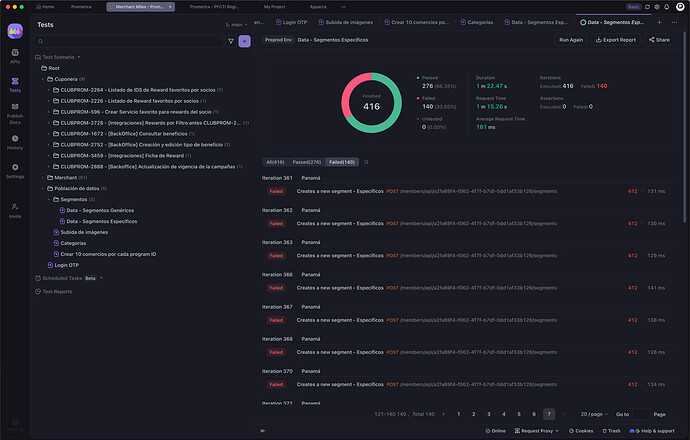The height and width of the screenshot is (440, 690).
Task: Select the Failed(140) filter
Action: tap(342, 161)
